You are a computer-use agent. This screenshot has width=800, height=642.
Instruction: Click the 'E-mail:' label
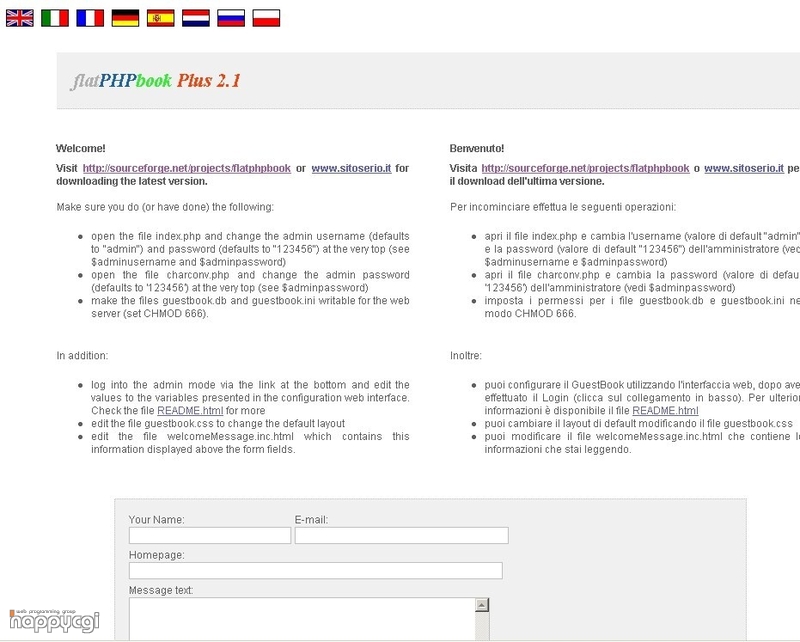point(311,520)
